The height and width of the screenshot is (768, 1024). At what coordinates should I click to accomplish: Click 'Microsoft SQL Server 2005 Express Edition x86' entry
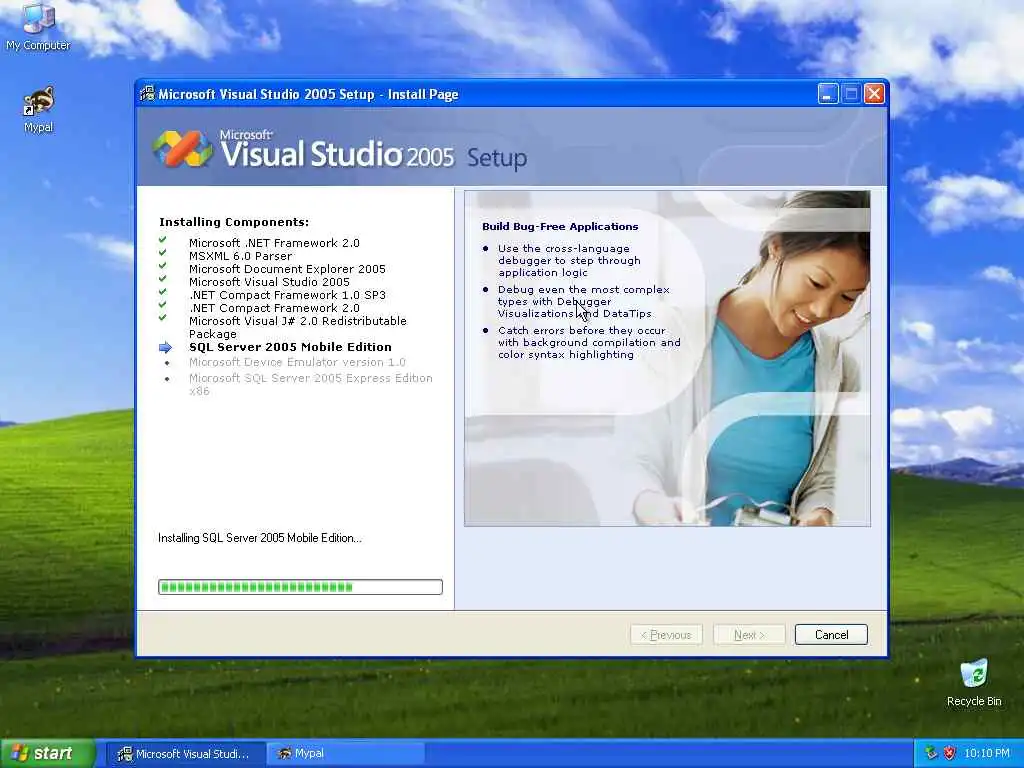click(311, 384)
